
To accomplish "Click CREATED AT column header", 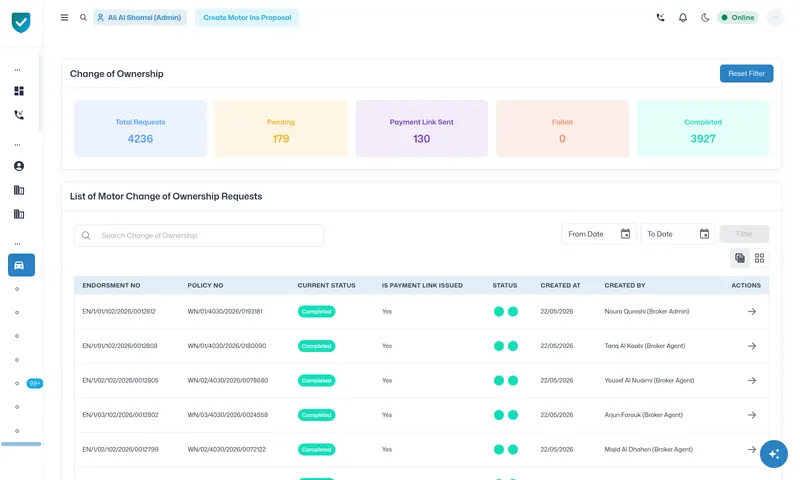I will 560,285.
